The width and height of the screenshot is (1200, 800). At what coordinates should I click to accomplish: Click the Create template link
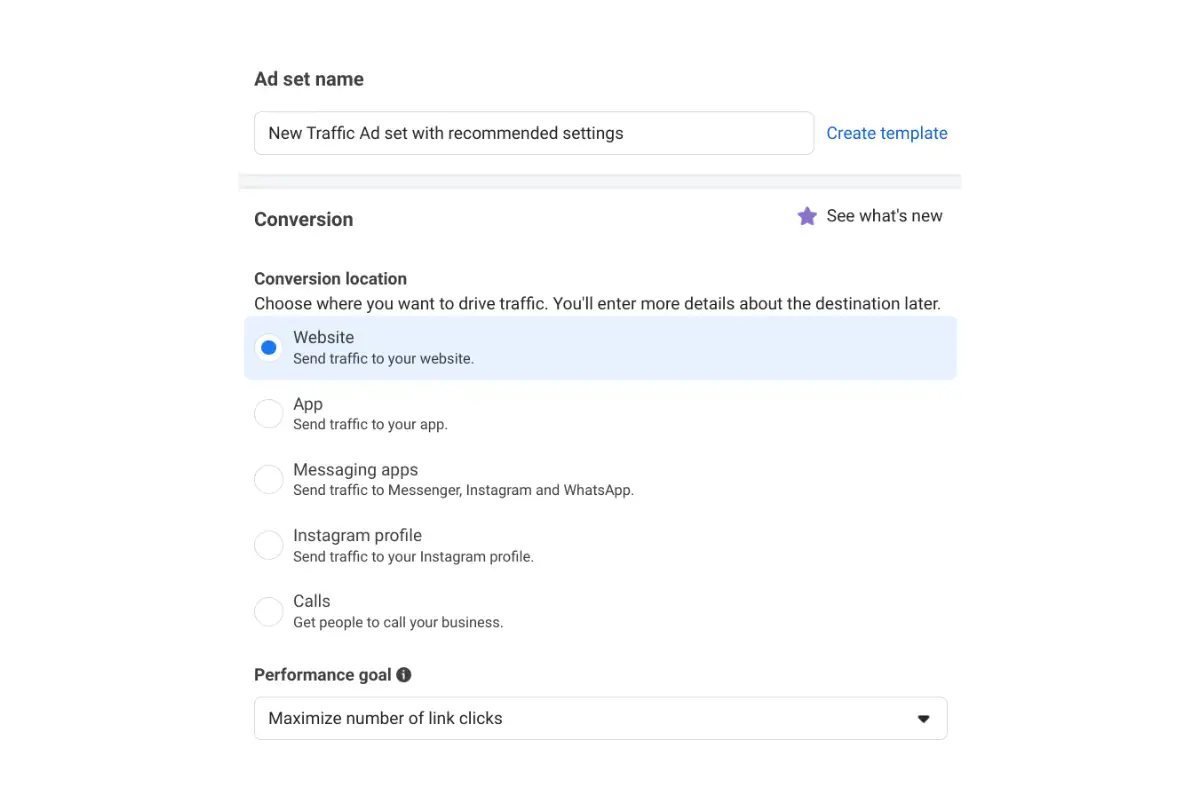887,133
